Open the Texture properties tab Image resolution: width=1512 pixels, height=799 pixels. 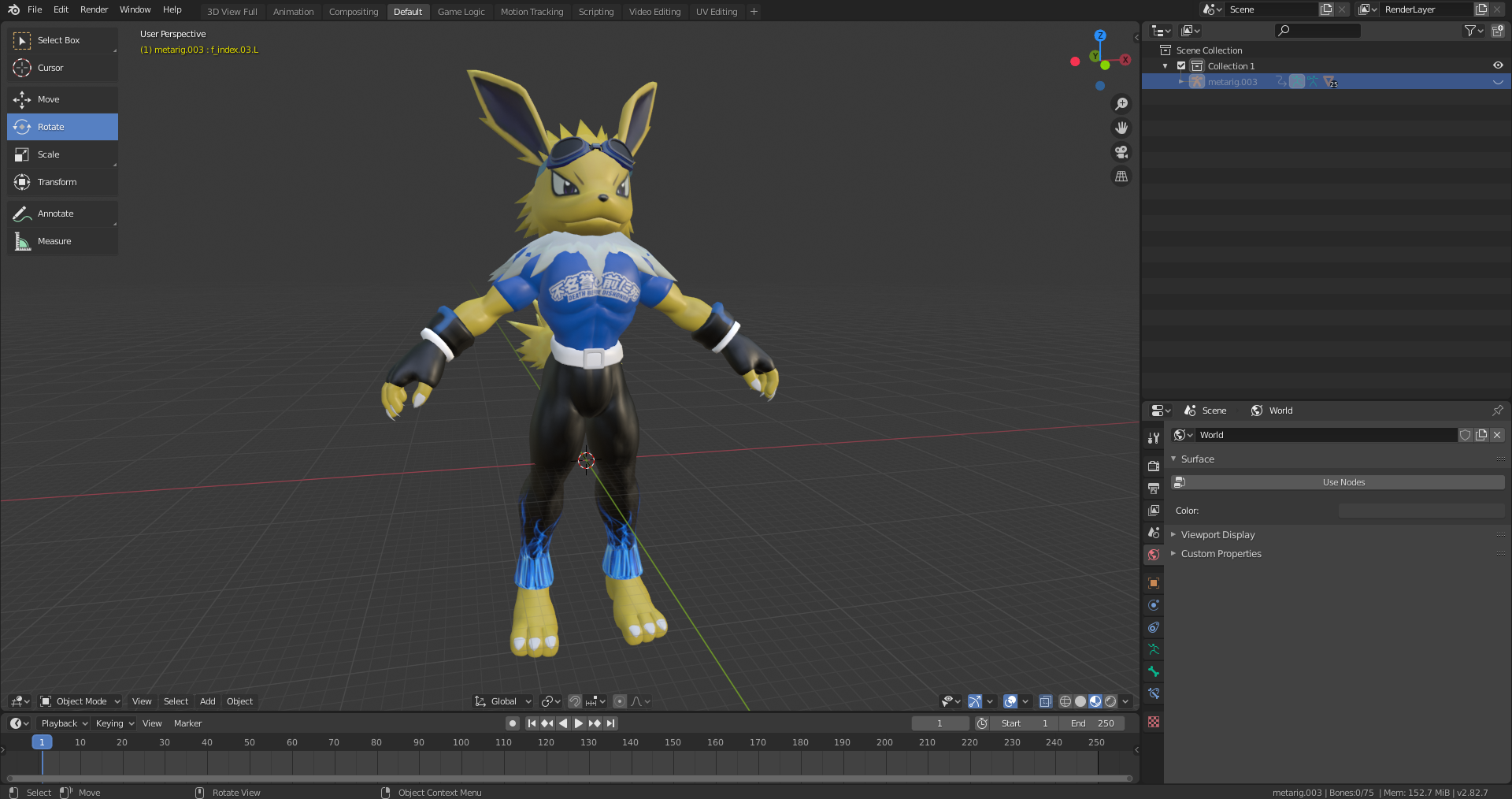1154,722
